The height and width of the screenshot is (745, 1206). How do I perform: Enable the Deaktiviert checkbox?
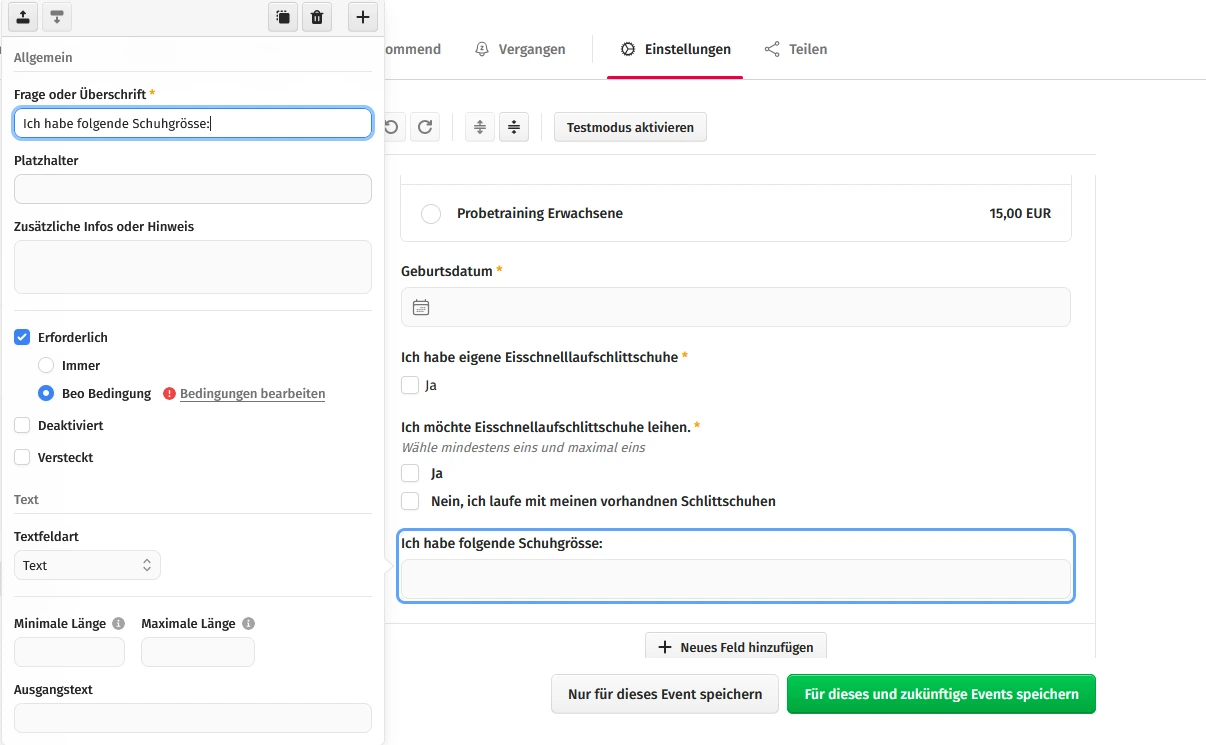coord(22,426)
